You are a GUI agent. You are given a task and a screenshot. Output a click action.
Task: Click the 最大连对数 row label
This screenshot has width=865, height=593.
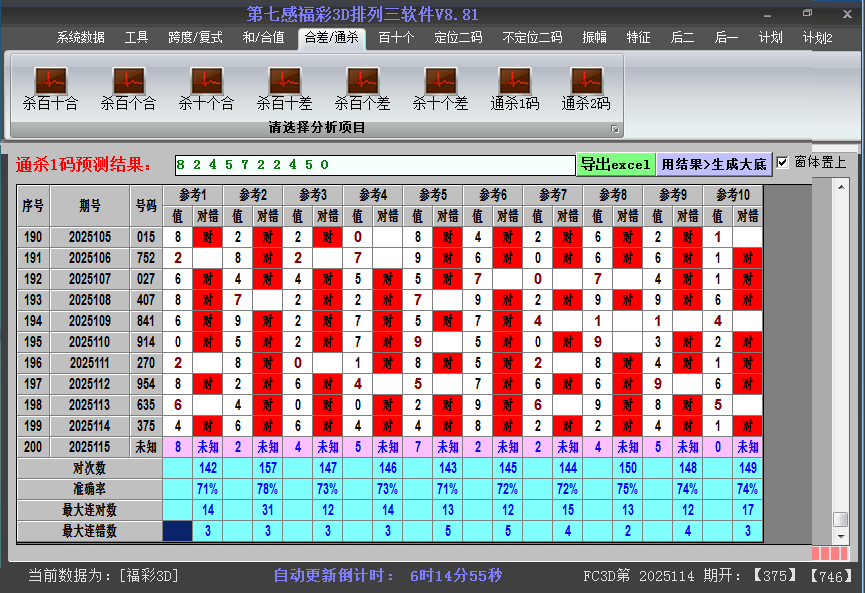point(89,510)
